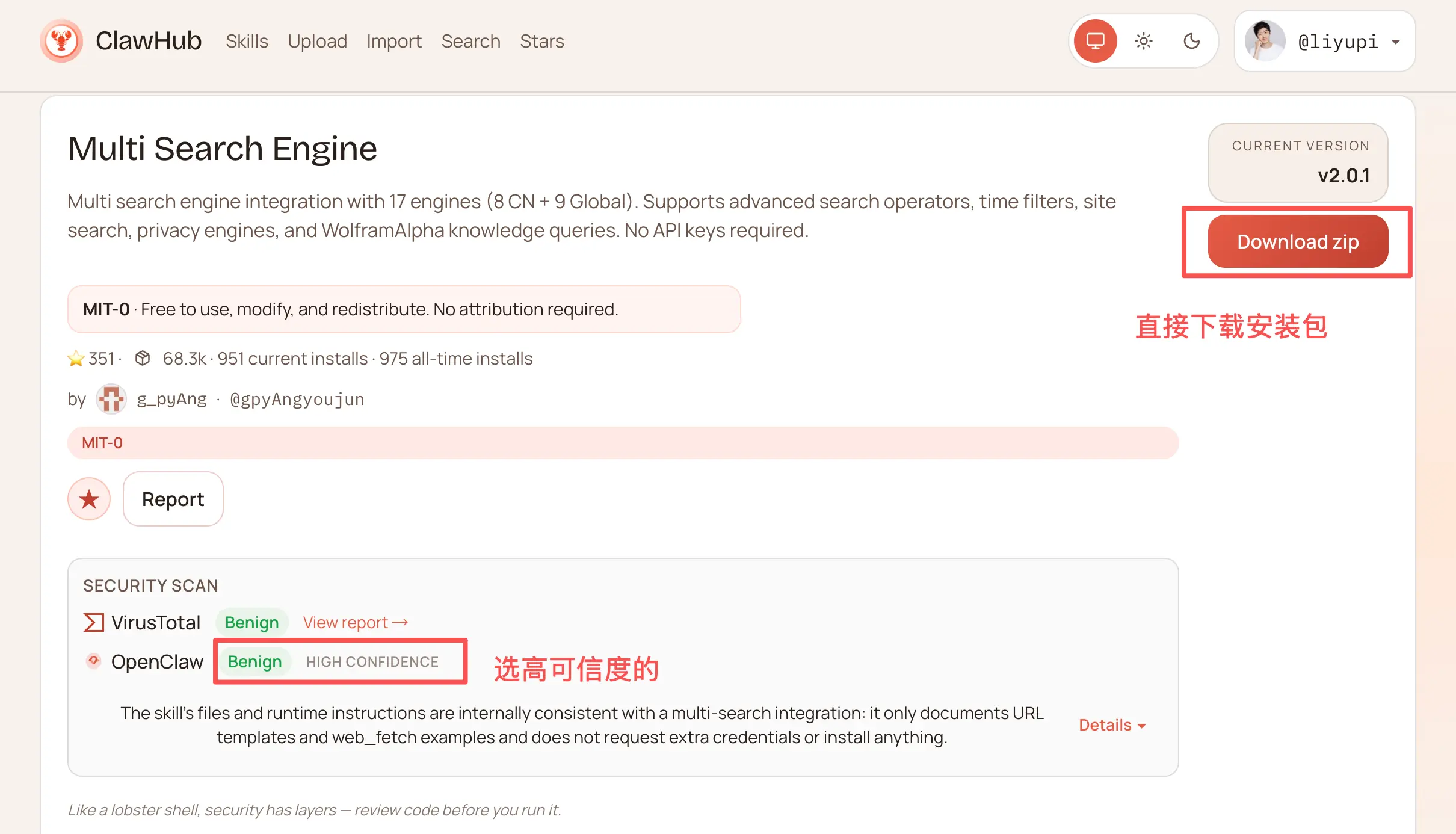
Task: Click the VirusTotal sigma logo icon
Action: [93, 622]
